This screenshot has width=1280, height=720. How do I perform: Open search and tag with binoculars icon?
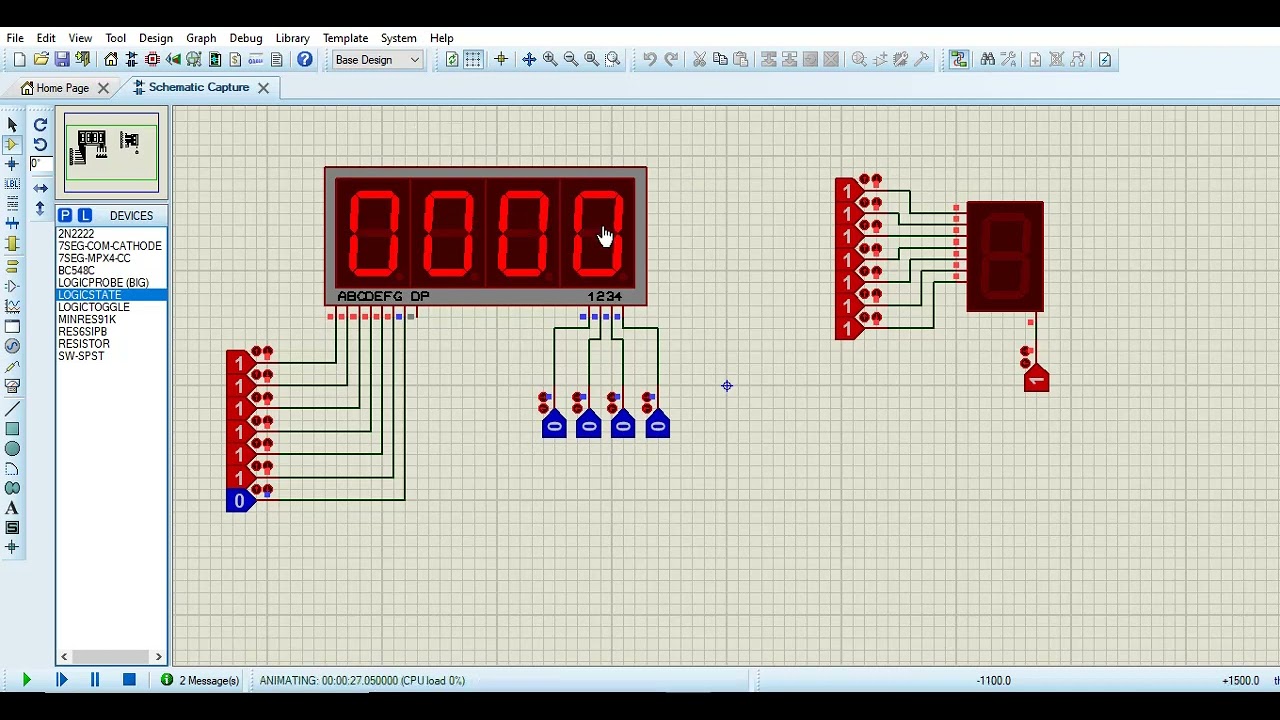(988, 60)
